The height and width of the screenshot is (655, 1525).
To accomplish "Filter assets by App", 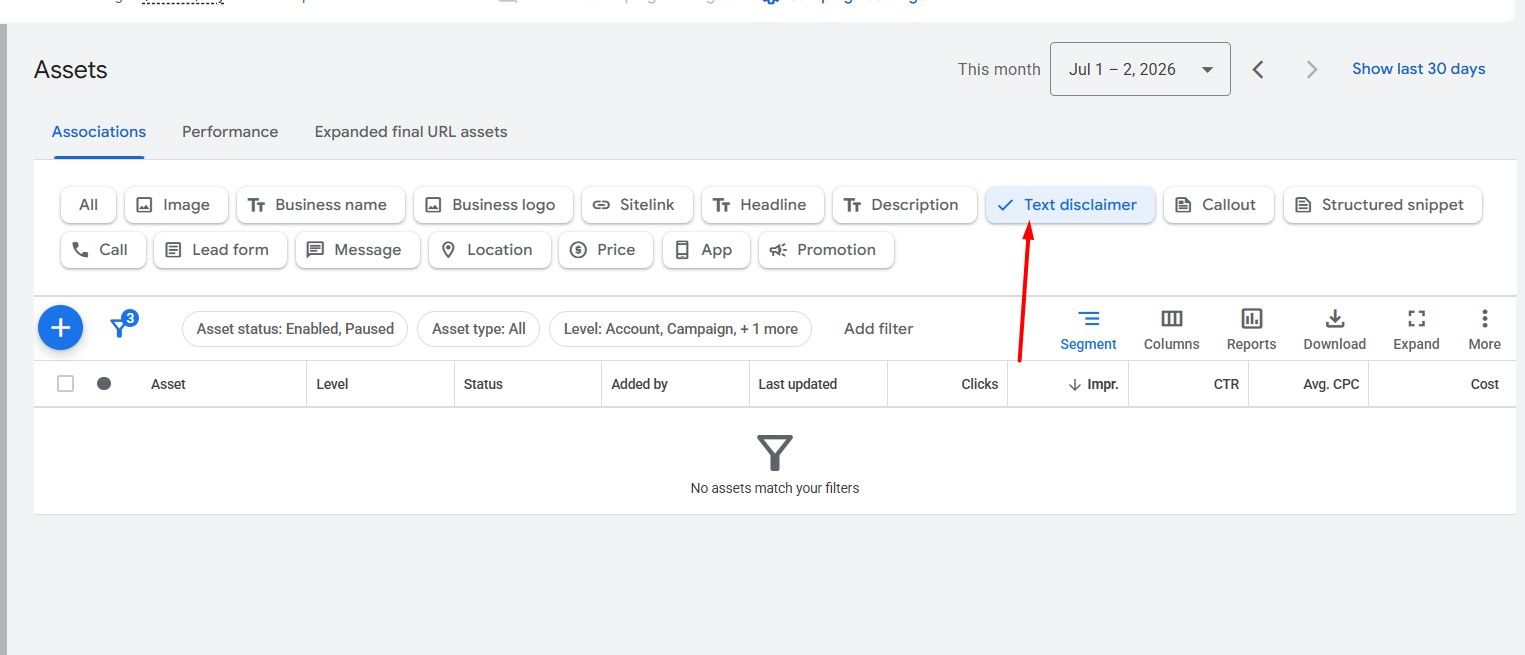I will tap(706, 250).
